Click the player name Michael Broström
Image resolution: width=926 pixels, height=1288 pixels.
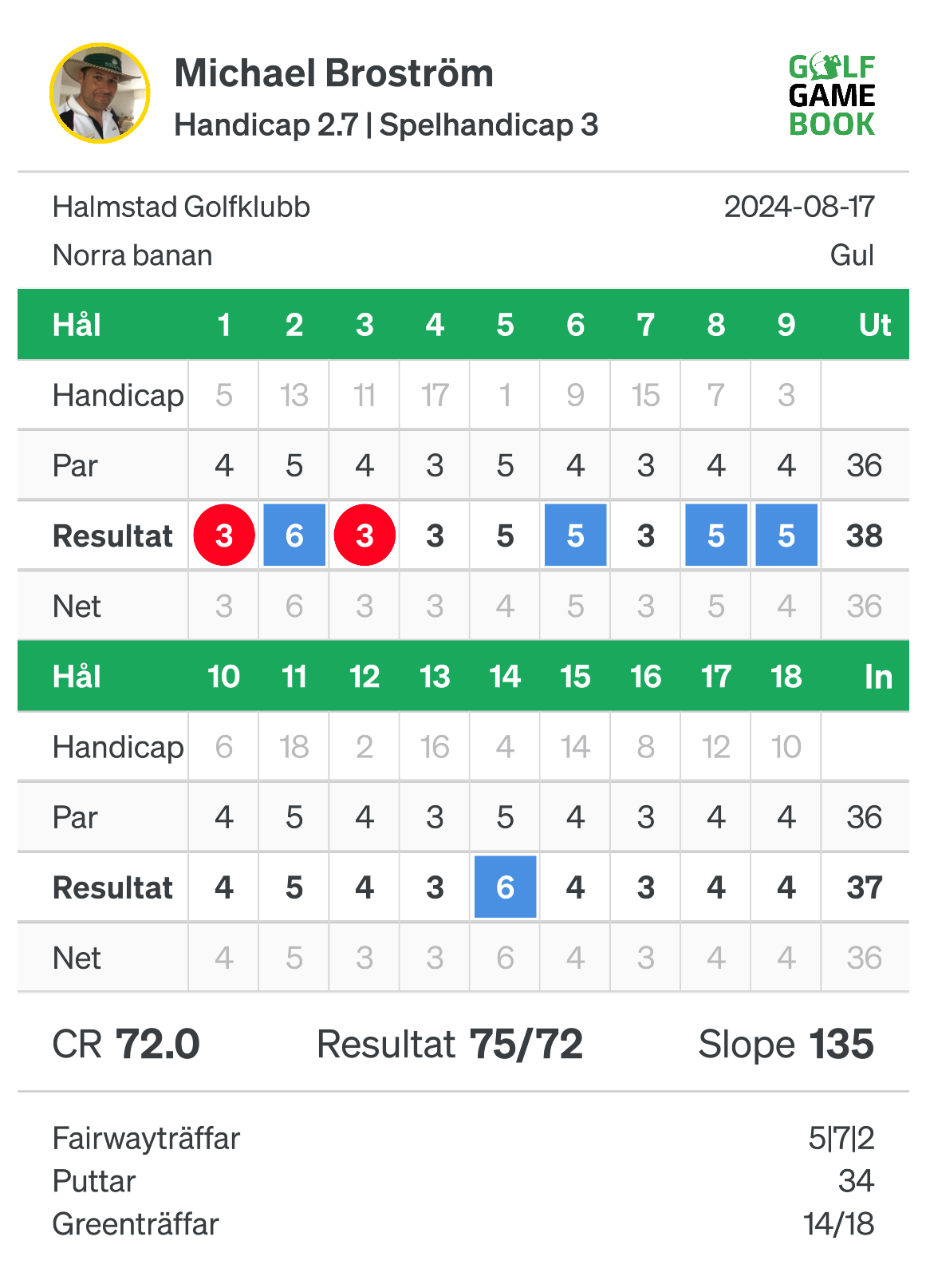click(334, 73)
